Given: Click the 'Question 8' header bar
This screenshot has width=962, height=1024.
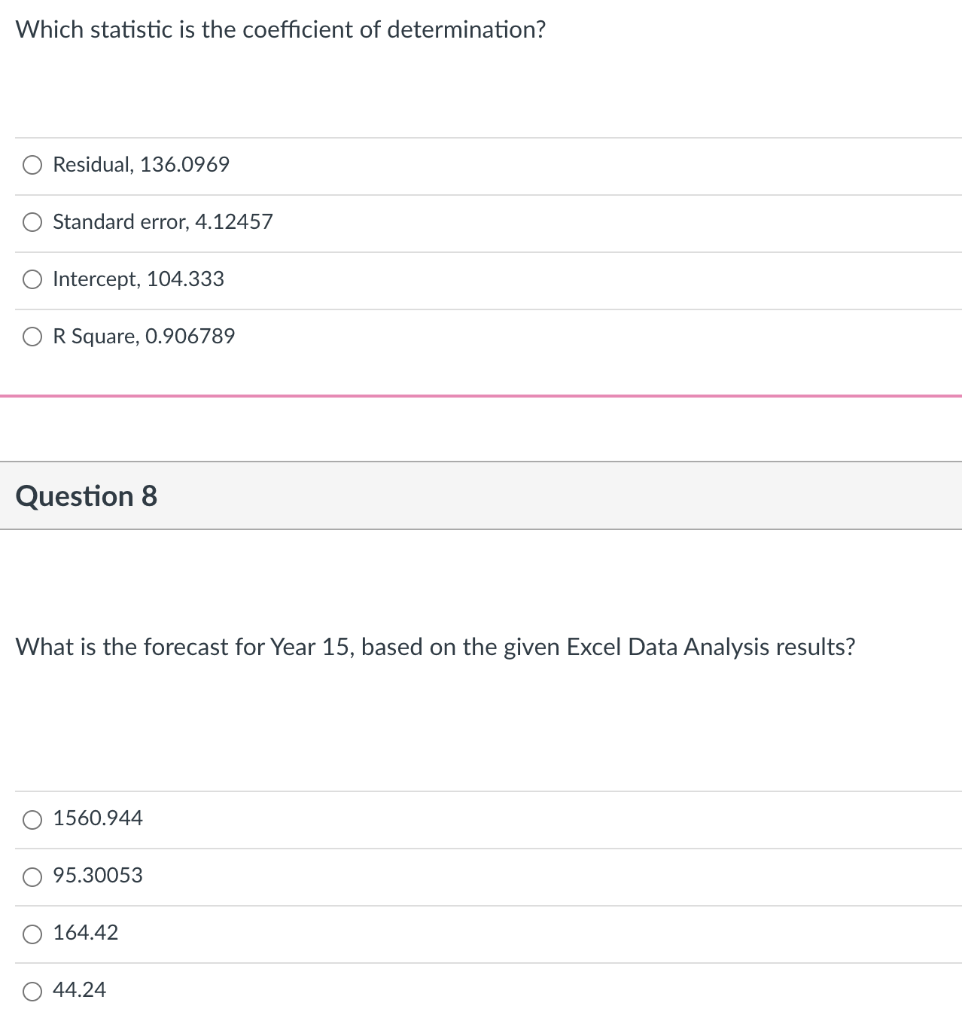Looking at the screenshot, I should click(481, 496).
